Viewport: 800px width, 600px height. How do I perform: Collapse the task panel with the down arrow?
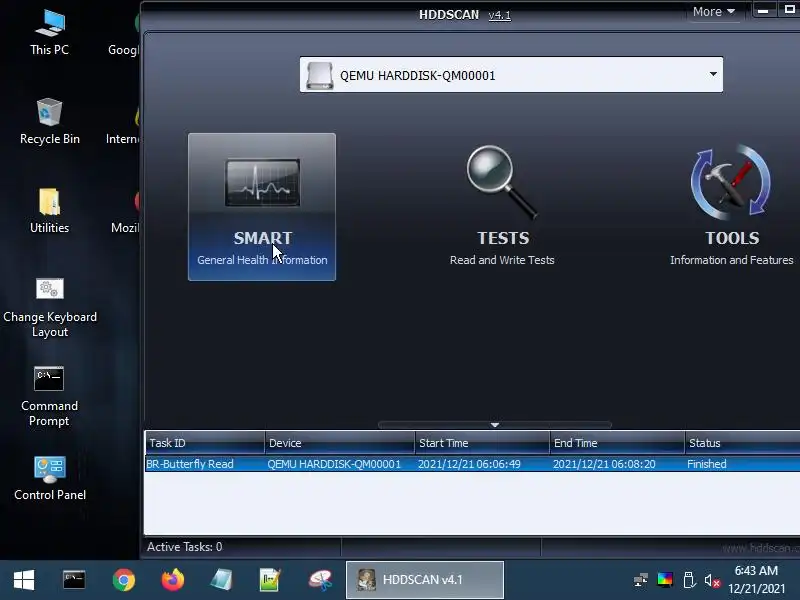click(x=494, y=424)
